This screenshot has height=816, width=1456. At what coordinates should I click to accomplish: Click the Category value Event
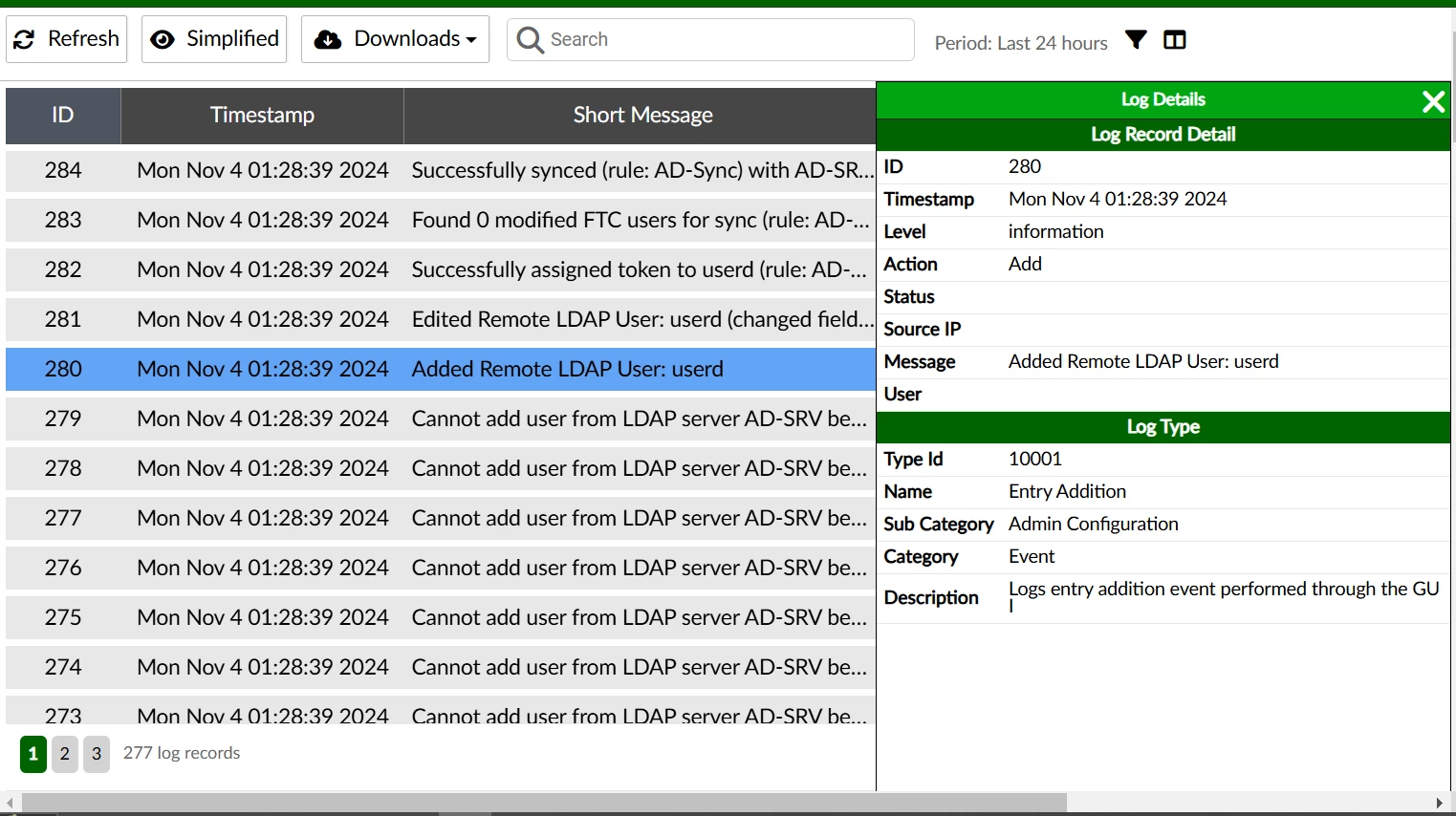click(1032, 556)
